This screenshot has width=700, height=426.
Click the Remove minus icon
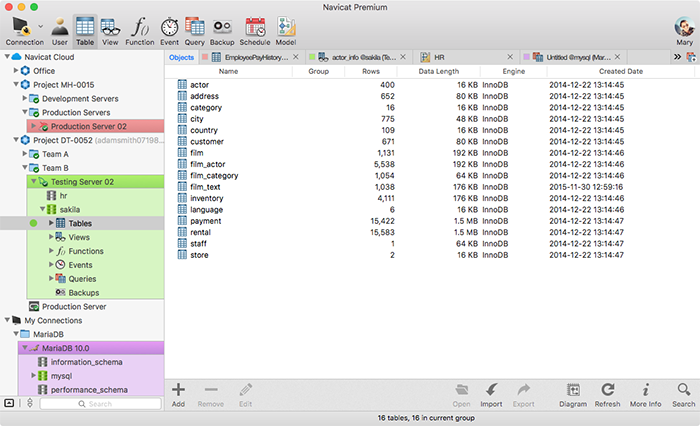pyautogui.click(x=211, y=390)
